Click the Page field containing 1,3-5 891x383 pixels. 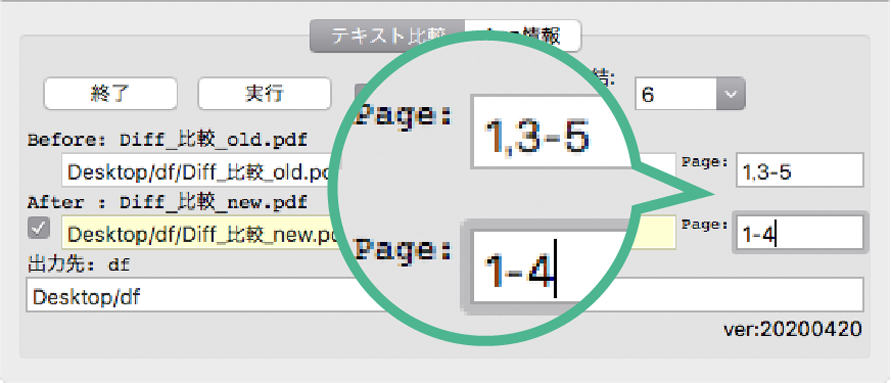pos(800,170)
